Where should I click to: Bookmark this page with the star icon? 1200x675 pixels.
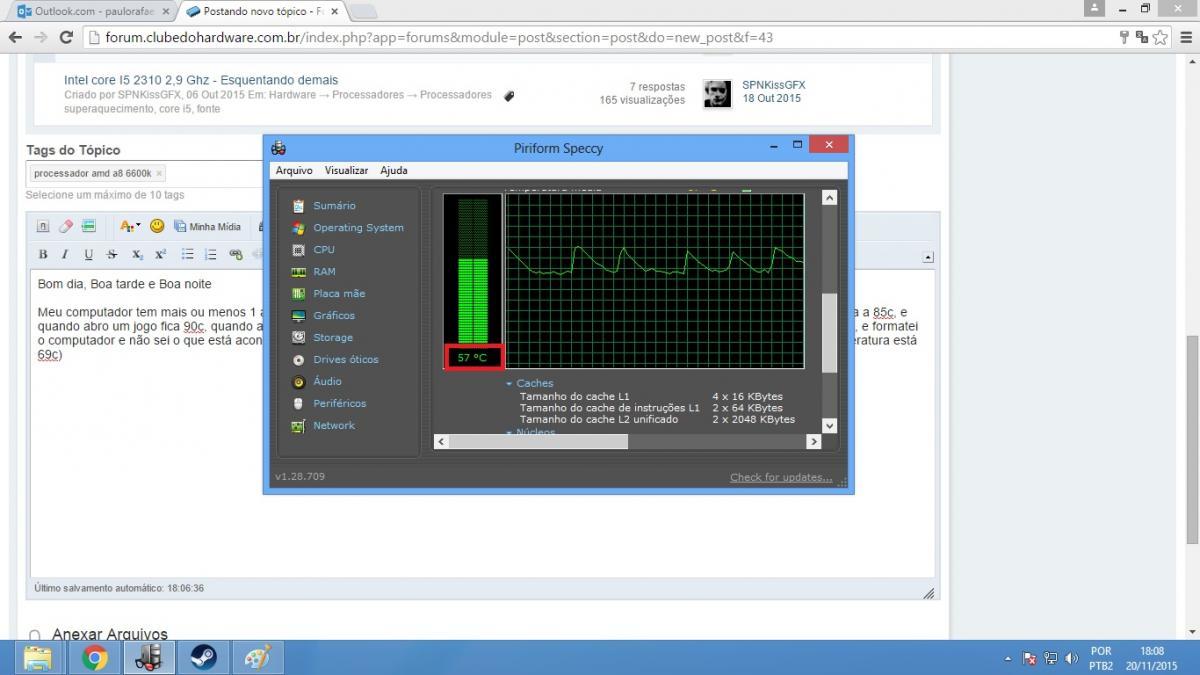pos(1160,37)
